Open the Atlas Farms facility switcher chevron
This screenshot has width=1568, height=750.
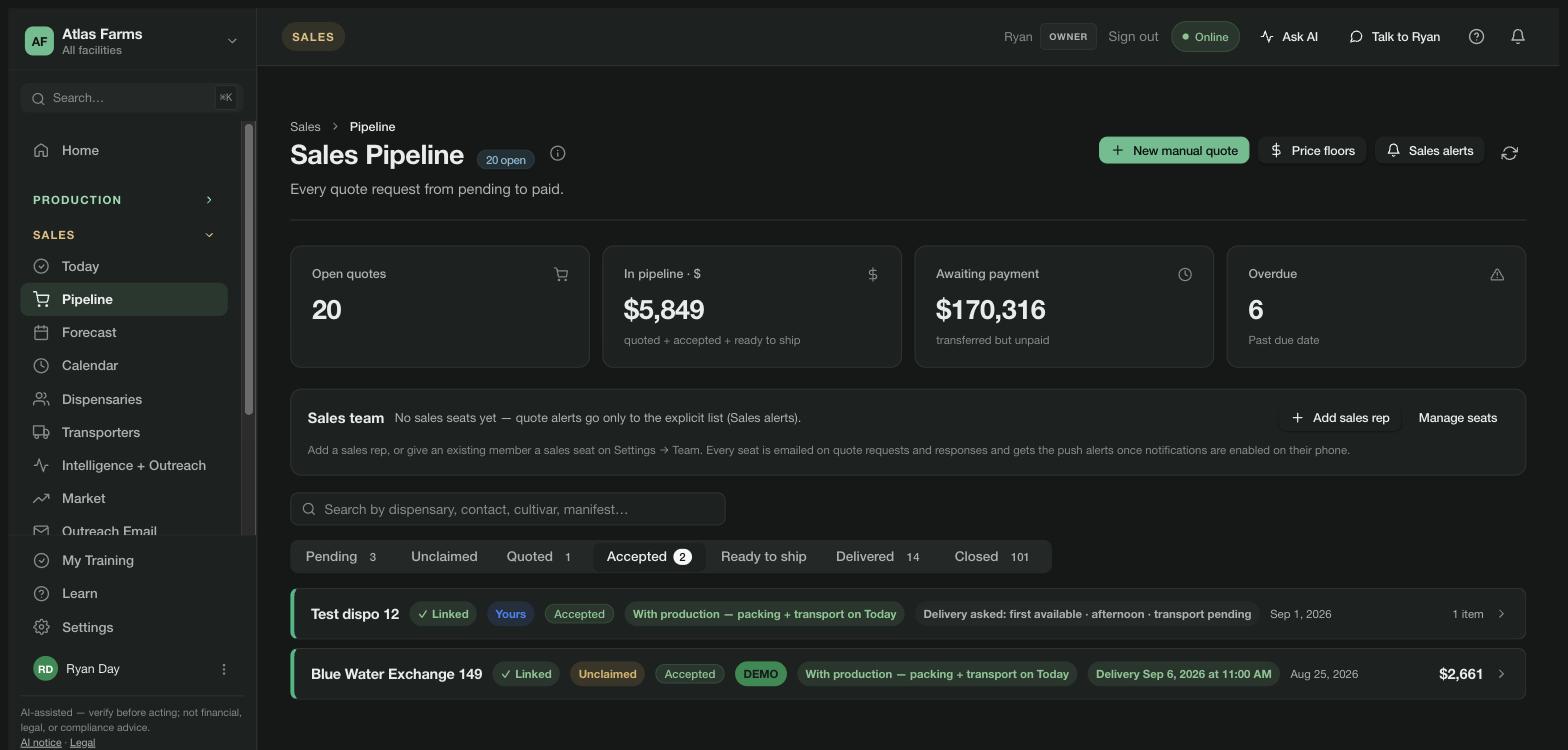tap(232, 41)
